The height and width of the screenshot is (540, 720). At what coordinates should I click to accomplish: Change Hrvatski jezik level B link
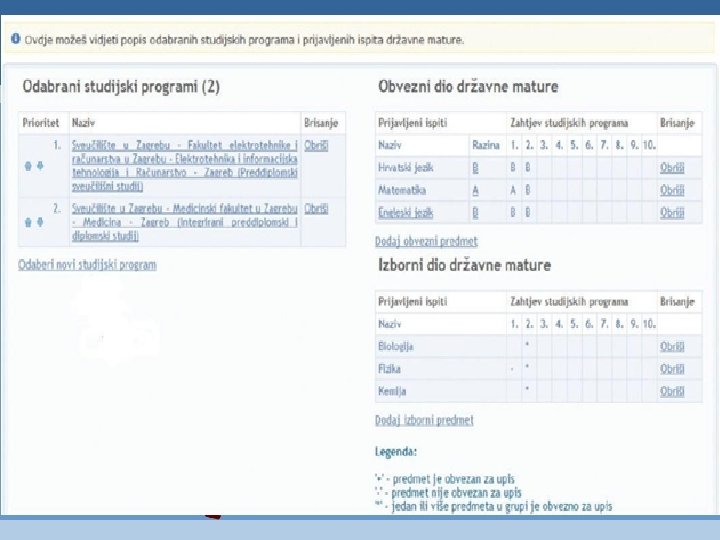[x=475, y=168]
